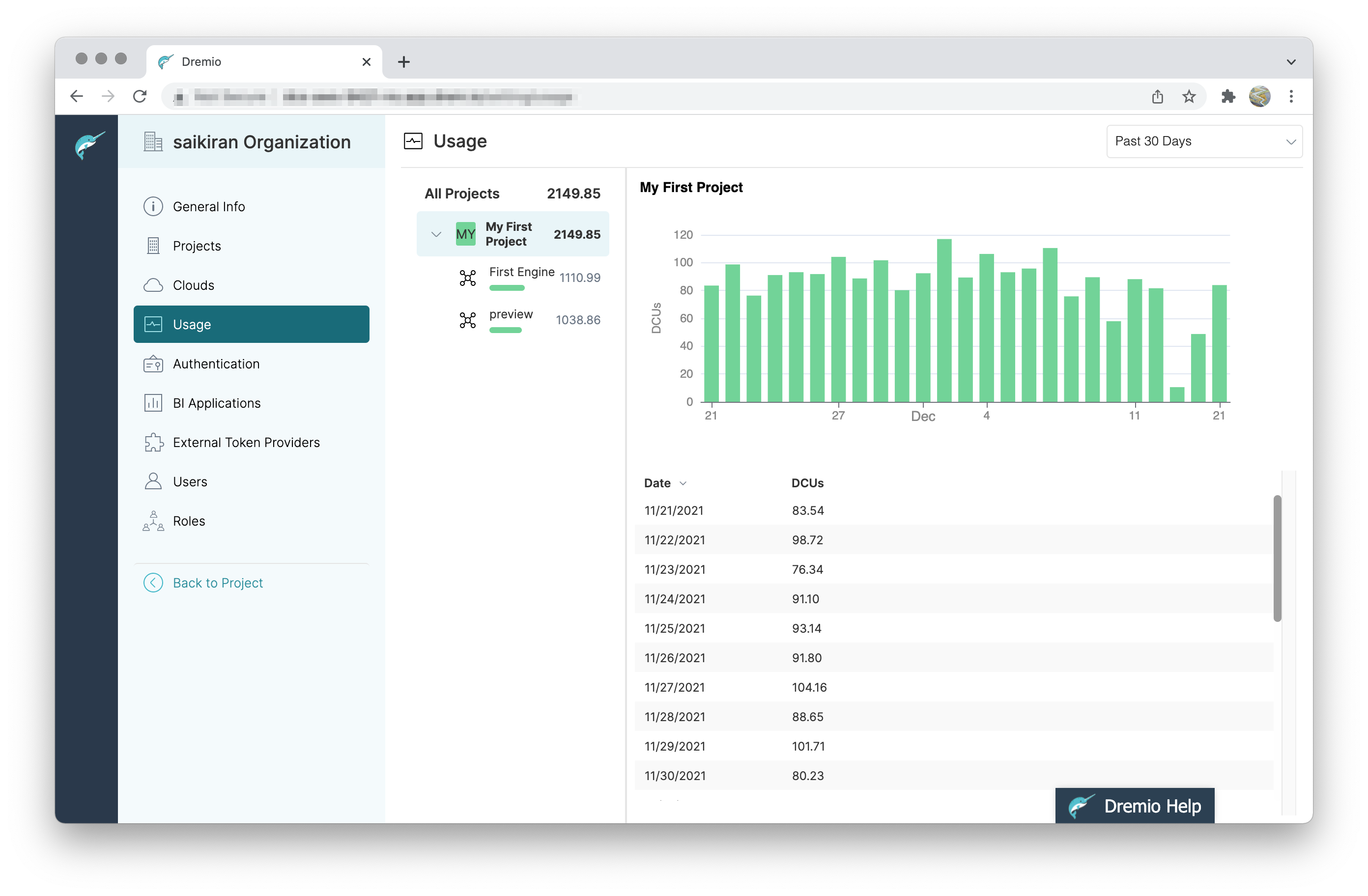This screenshot has height=896, width=1368.
Task: Click the External Token Providers puzzle icon
Action: [x=153, y=443]
